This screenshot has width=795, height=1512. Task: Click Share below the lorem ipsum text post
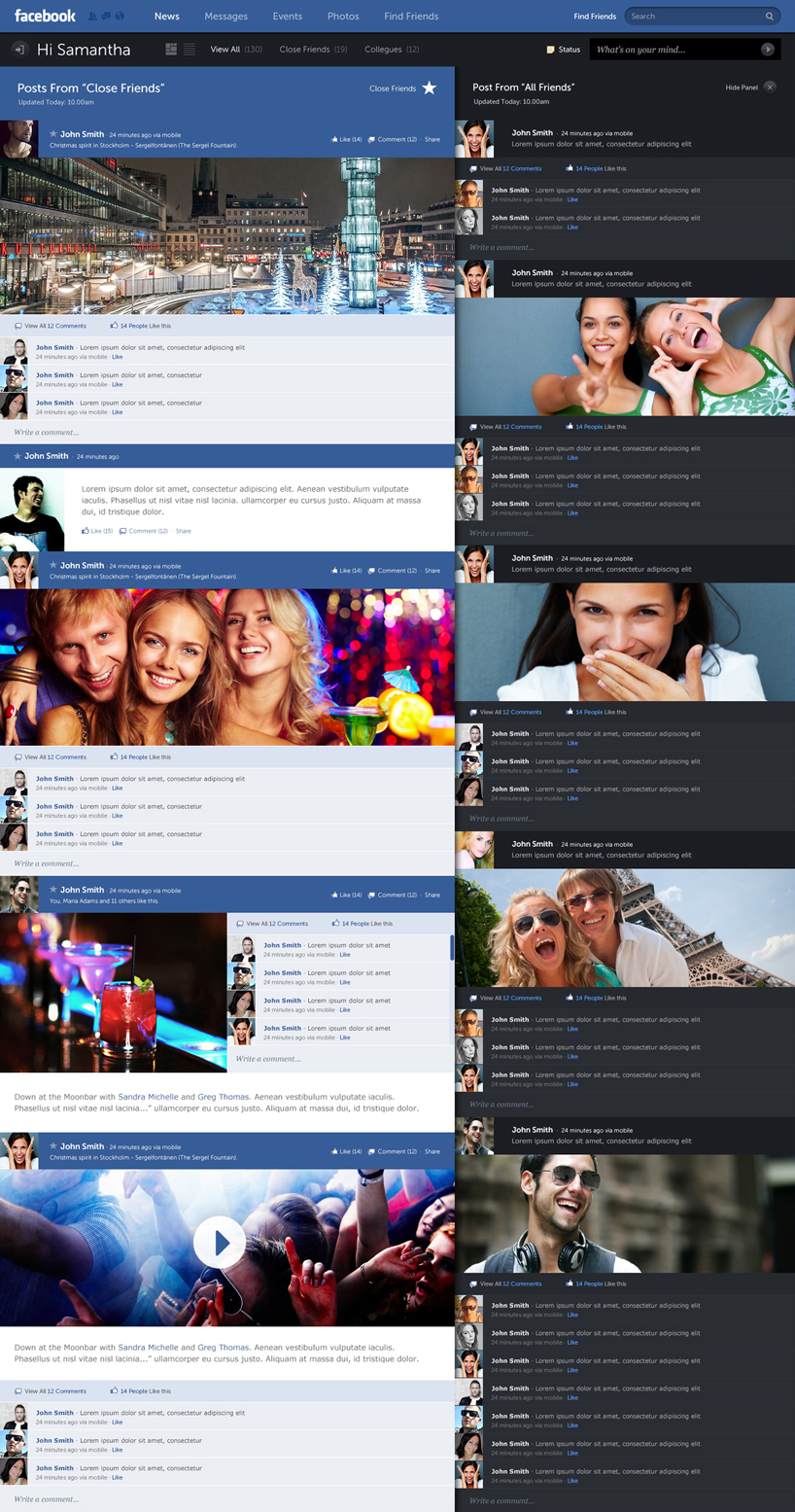183,531
